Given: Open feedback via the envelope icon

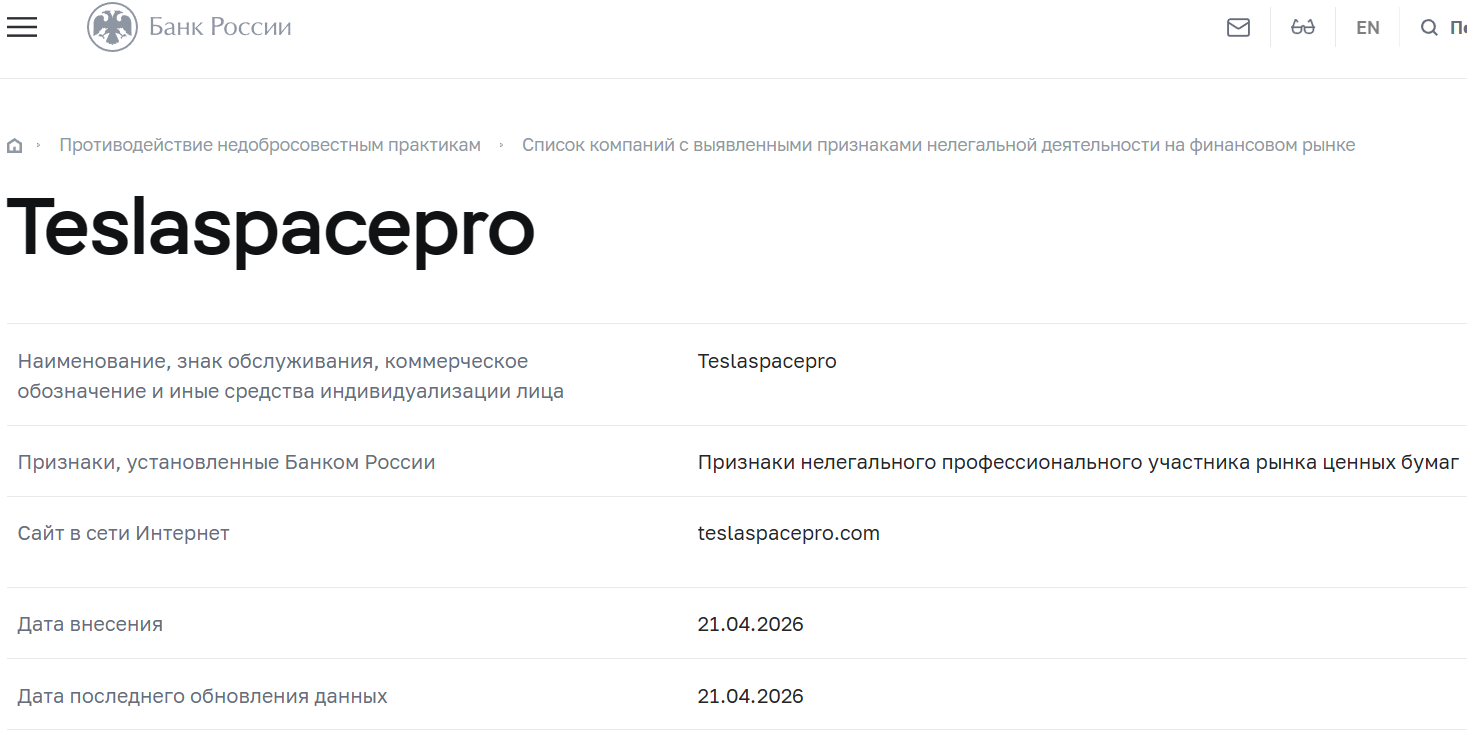Looking at the screenshot, I should point(1238,27).
